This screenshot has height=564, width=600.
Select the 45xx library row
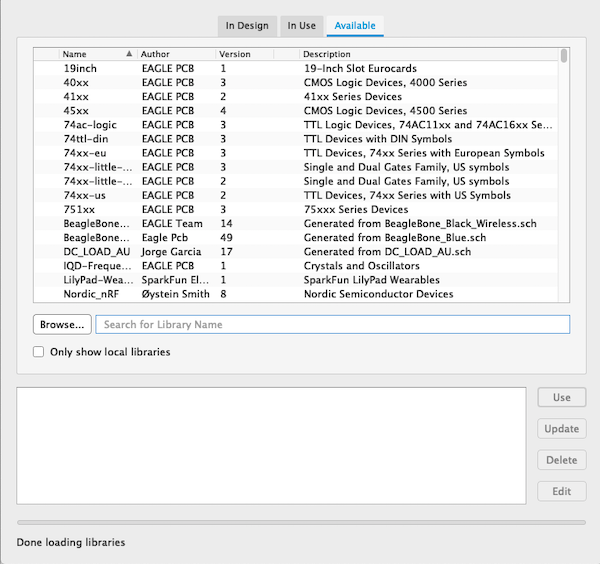pyautogui.click(x=296, y=111)
